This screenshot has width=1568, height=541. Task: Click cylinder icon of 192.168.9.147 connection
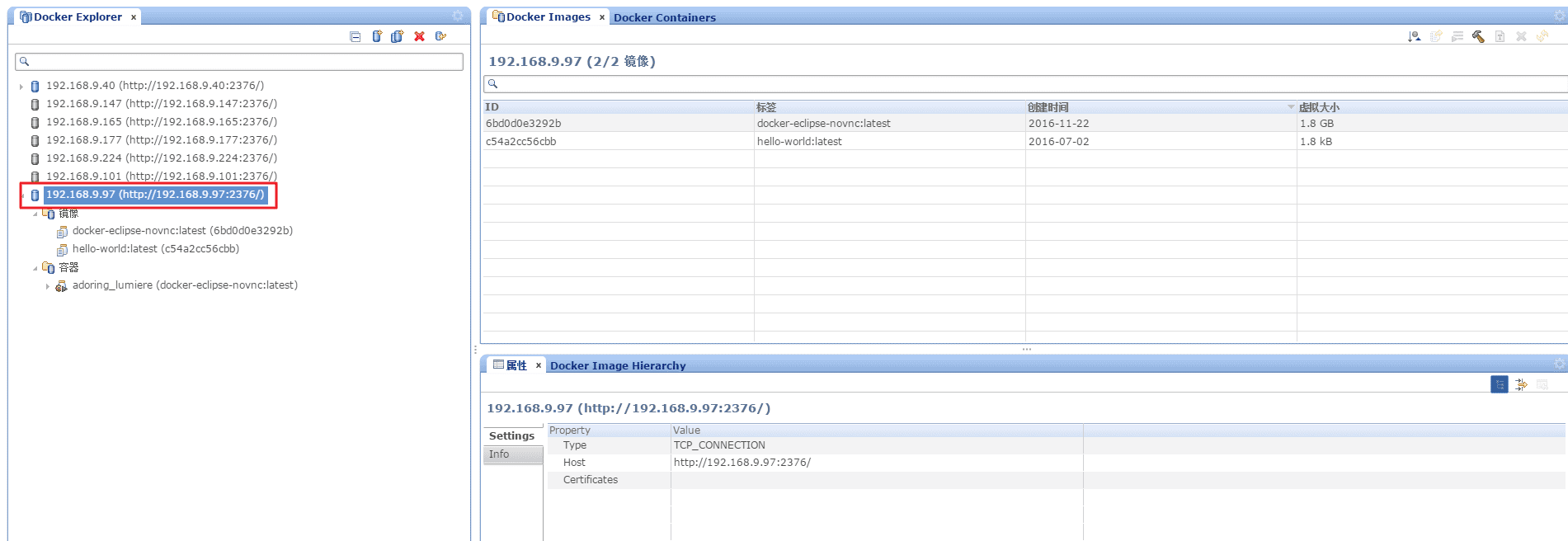coord(35,104)
